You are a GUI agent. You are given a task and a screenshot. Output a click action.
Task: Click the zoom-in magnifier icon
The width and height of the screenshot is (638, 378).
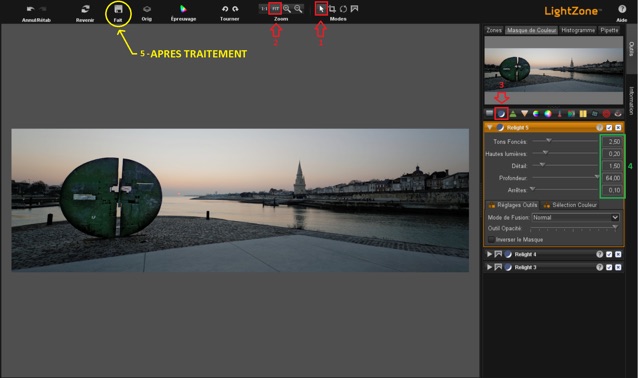point(287,9)
